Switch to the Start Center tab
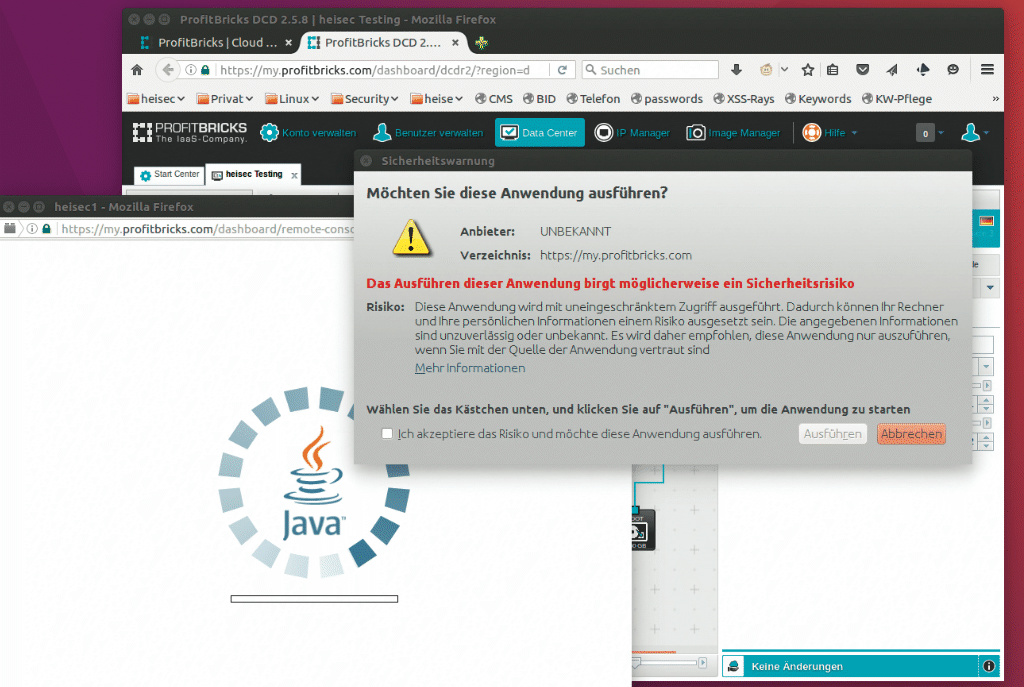Viewport: 1024px width, 687px height. (169, 175)
